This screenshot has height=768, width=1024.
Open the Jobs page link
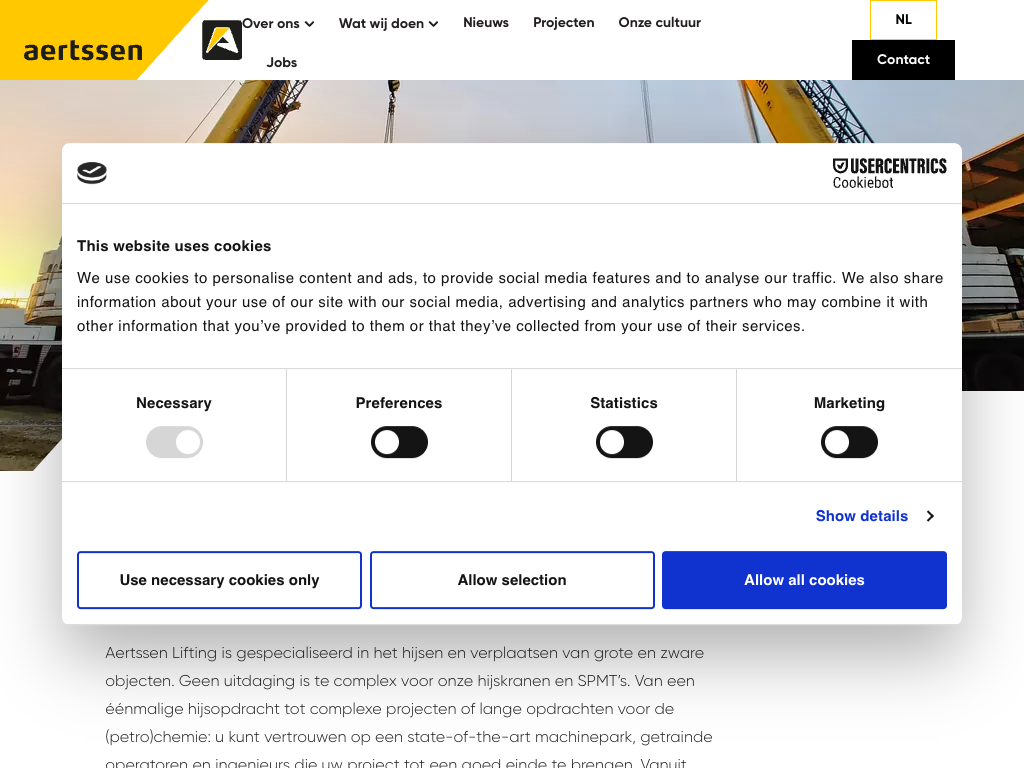click(x=282, y=62)
